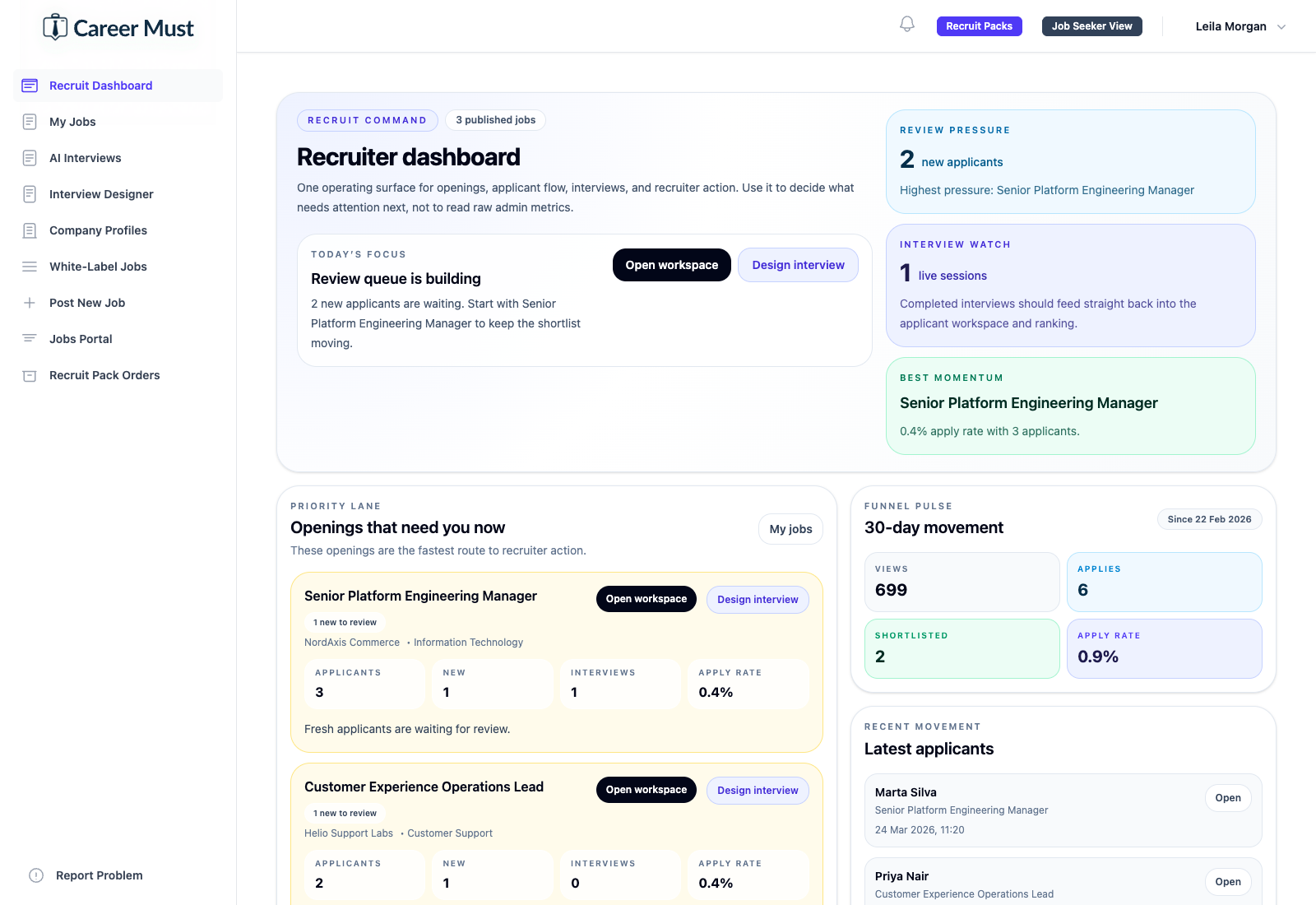Viewport: 1316px width, 905px height.
Task: Click the 3 published jobs pill
Action: coord(494,119)
